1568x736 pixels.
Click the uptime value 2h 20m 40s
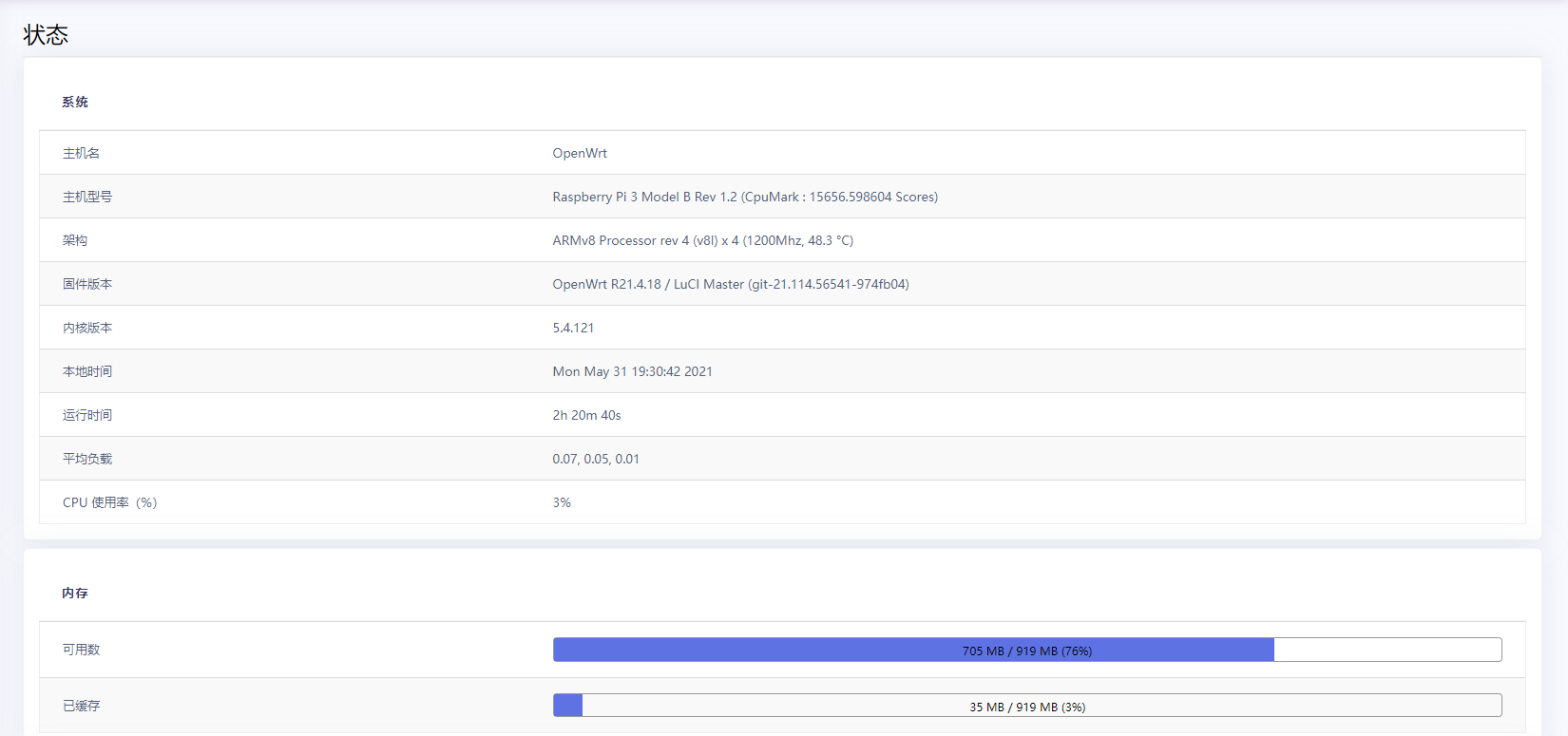(x=586, y=415)
